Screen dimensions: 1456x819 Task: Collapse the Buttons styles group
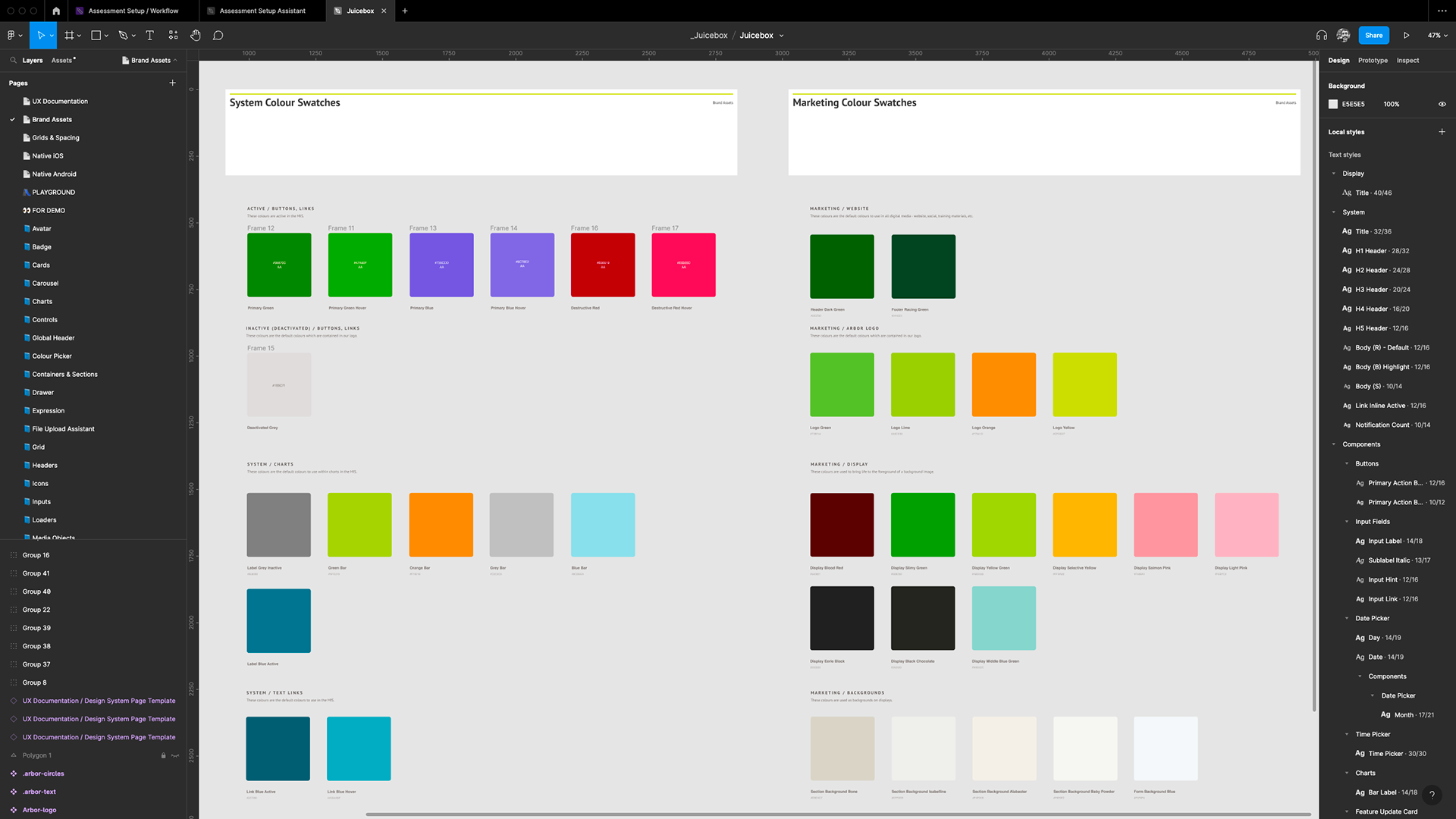(x=1347, y=463)
